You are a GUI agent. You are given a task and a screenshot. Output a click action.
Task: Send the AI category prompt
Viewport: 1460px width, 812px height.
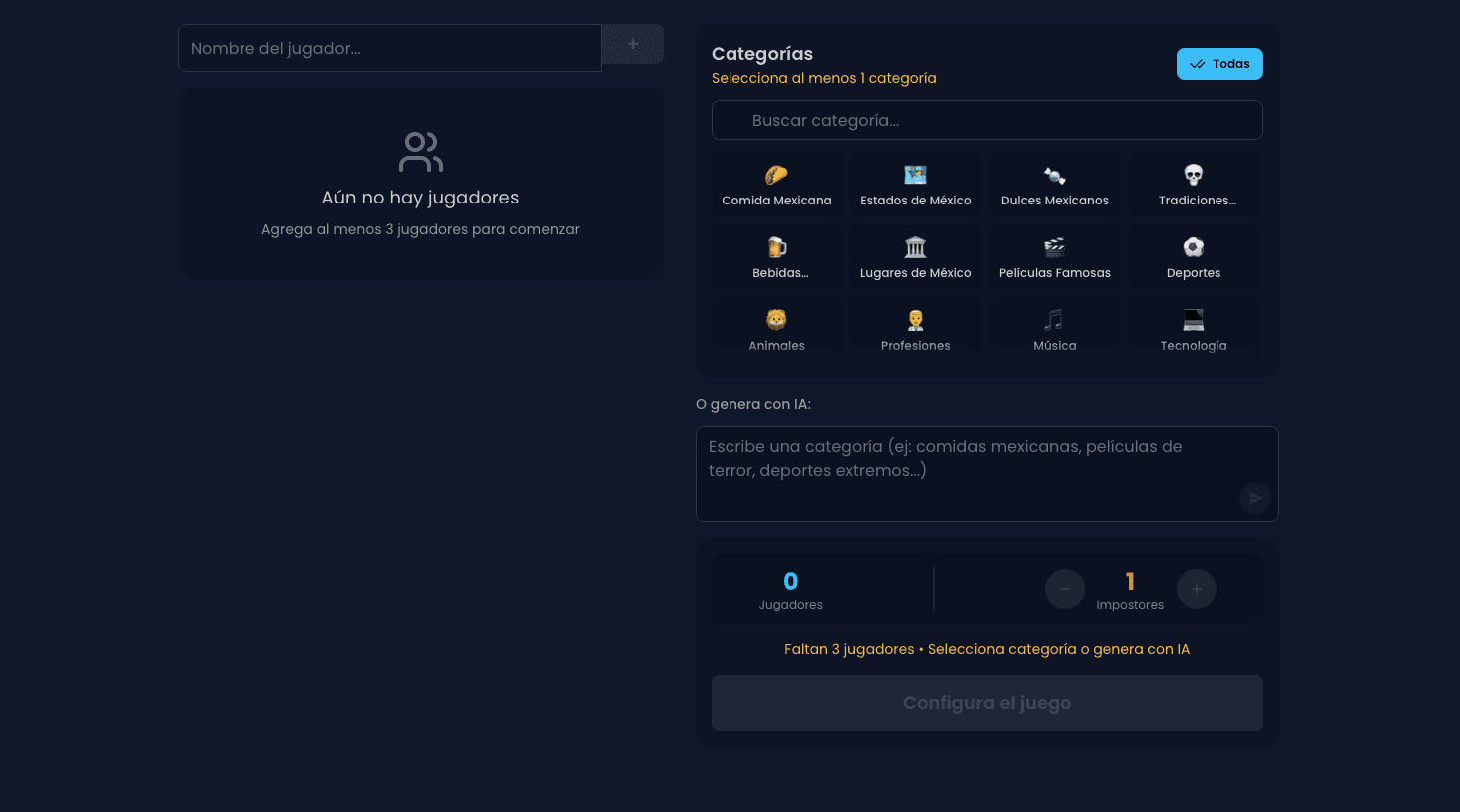pos(1254,498)
